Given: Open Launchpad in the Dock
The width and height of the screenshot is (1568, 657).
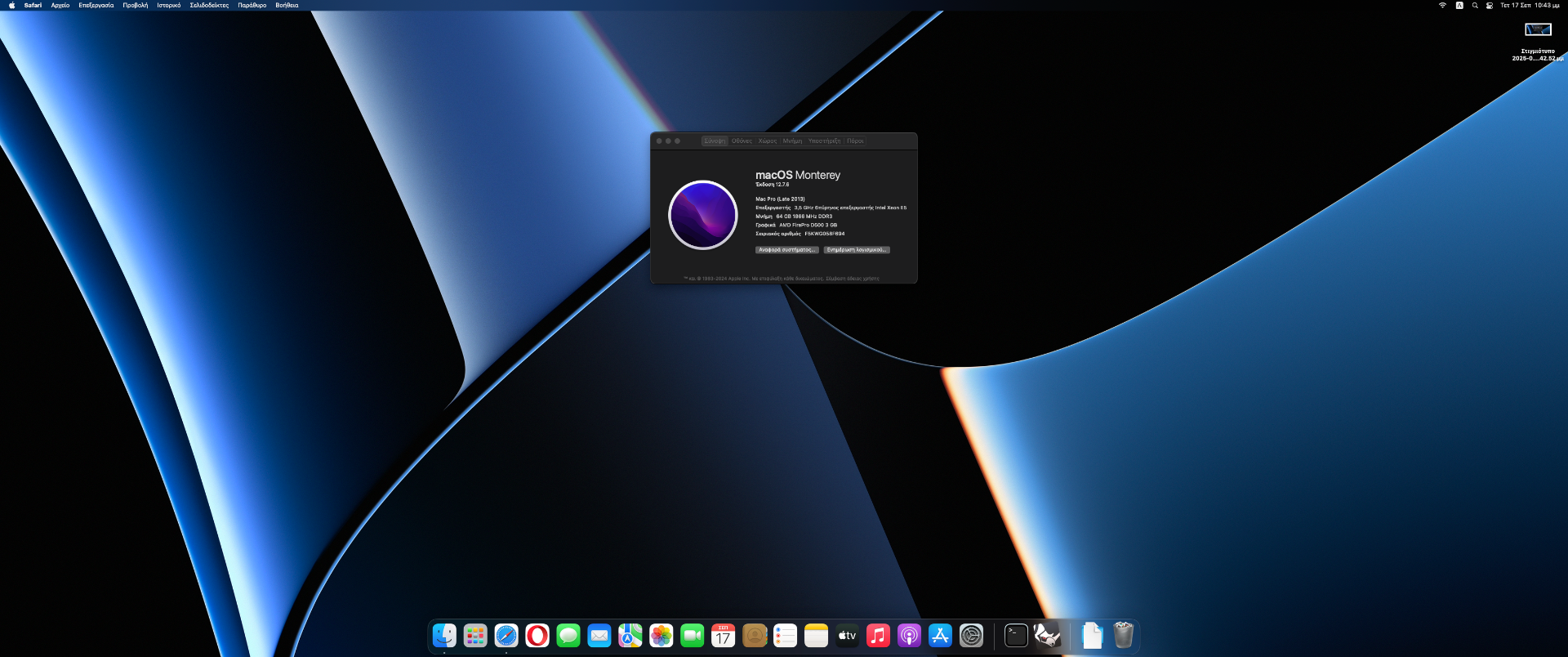Looking at the screenshot, I should [475, 636].
